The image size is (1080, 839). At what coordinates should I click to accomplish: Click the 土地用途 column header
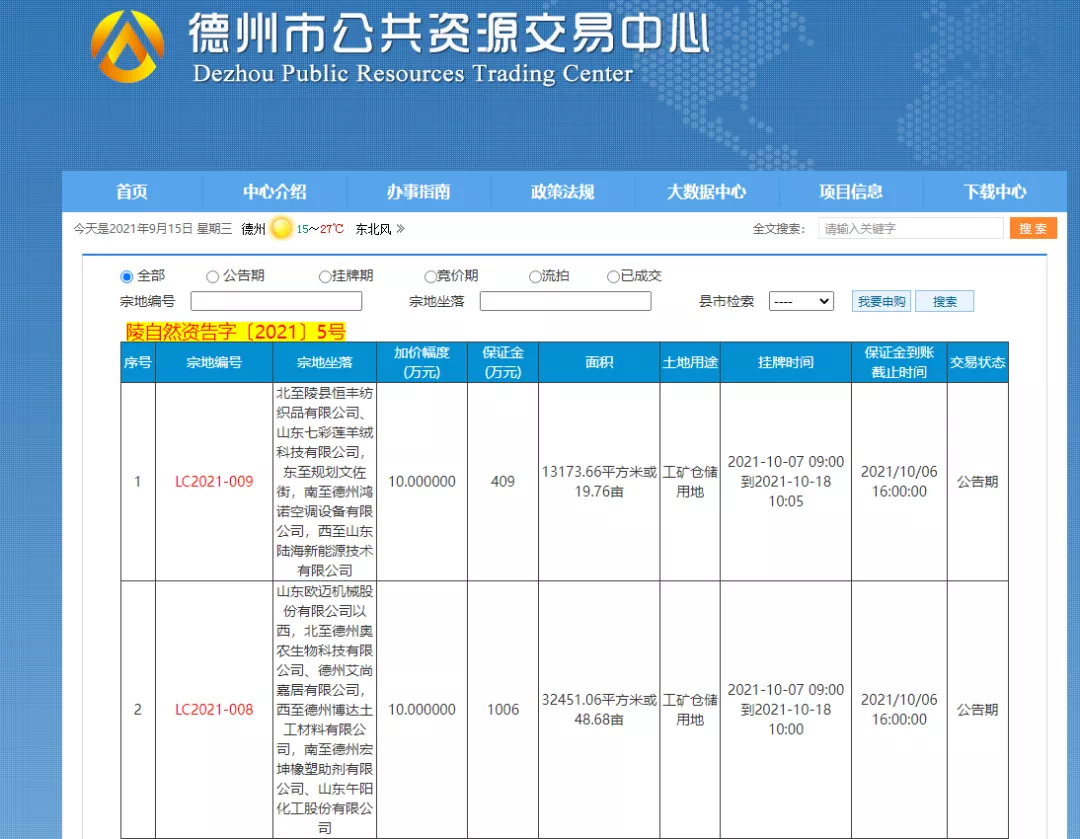[690, 362]
